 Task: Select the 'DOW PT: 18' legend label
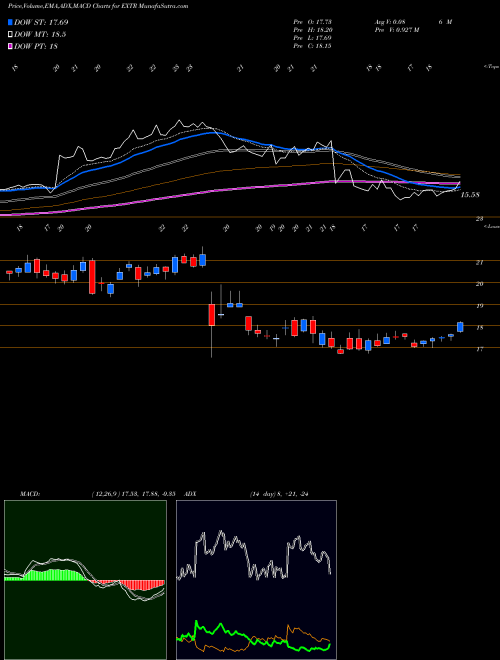point(35,47)
